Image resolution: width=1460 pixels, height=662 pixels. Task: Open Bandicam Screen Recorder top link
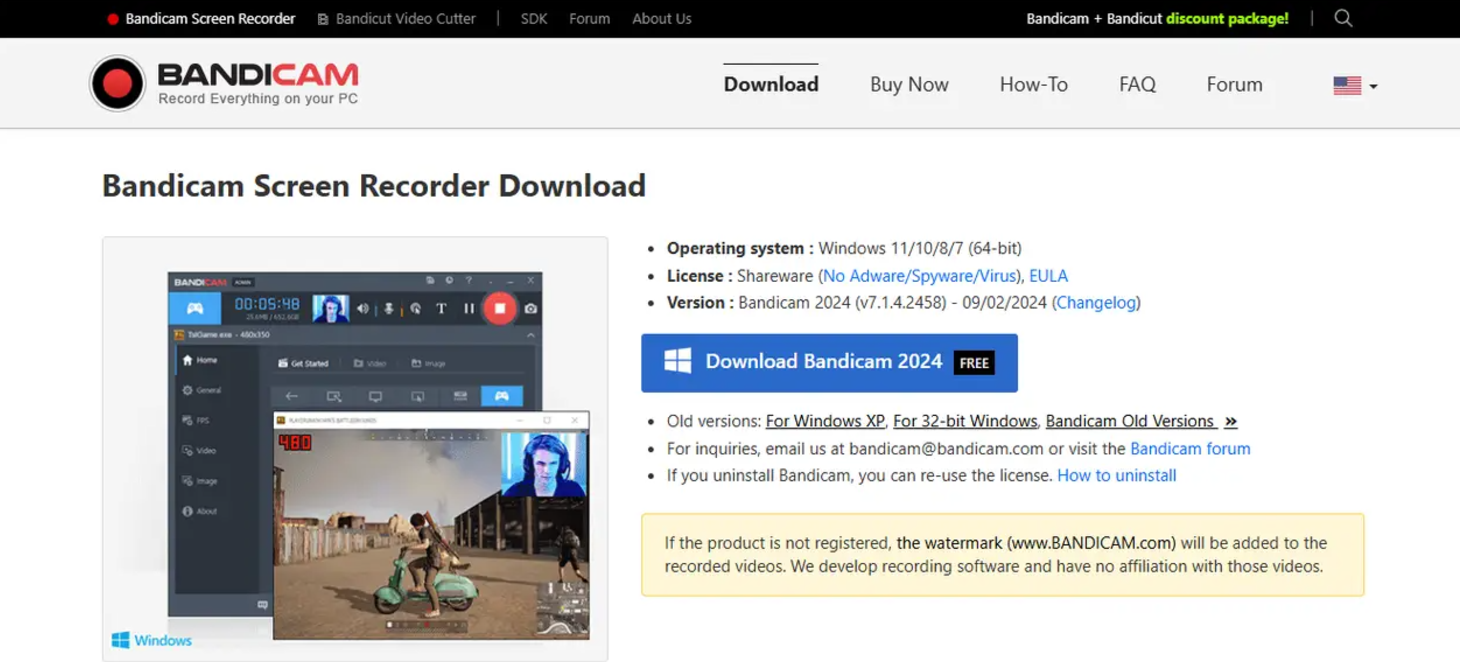pos(200,18)
